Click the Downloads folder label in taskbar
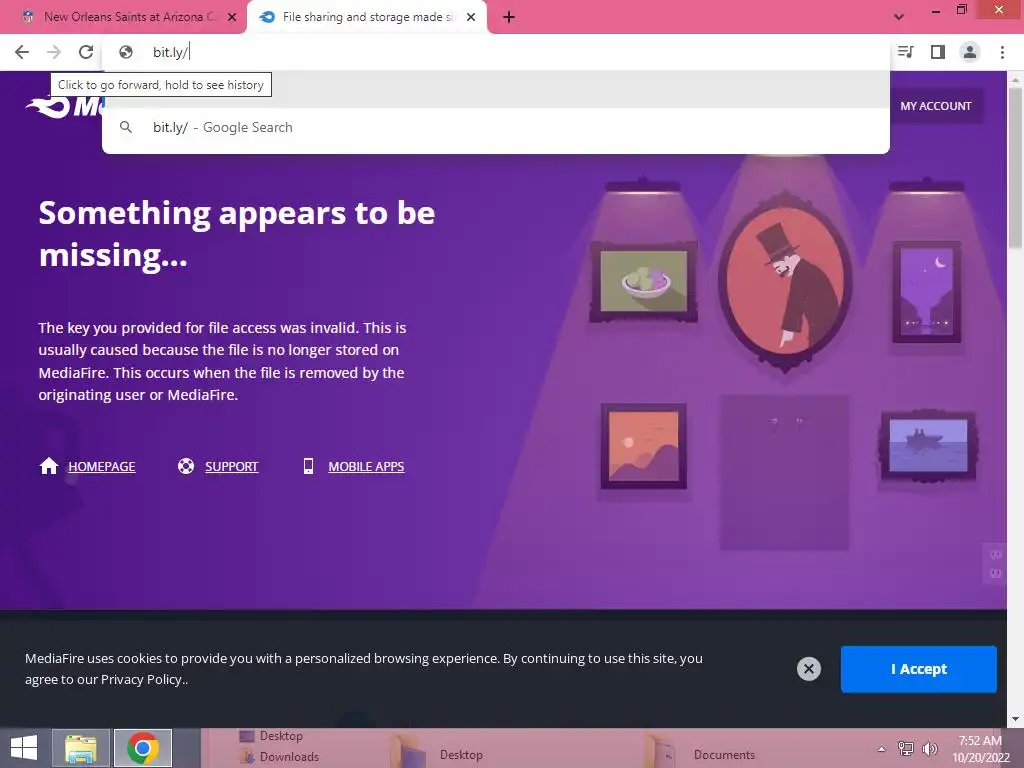This screenshot has height=768, width=1024. click(289, 757)
